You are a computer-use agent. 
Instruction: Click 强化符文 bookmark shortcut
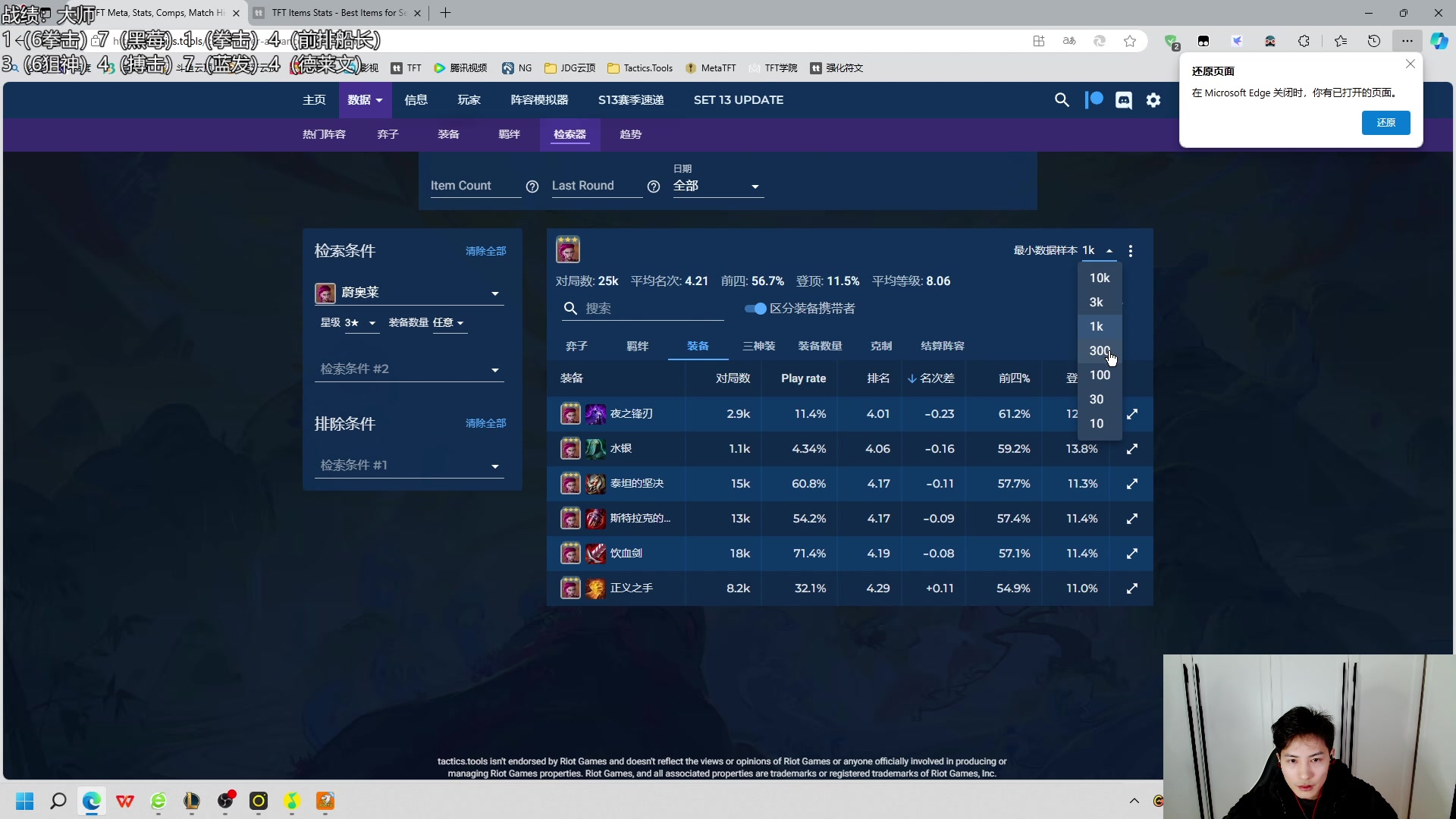(x=846, y=67)
